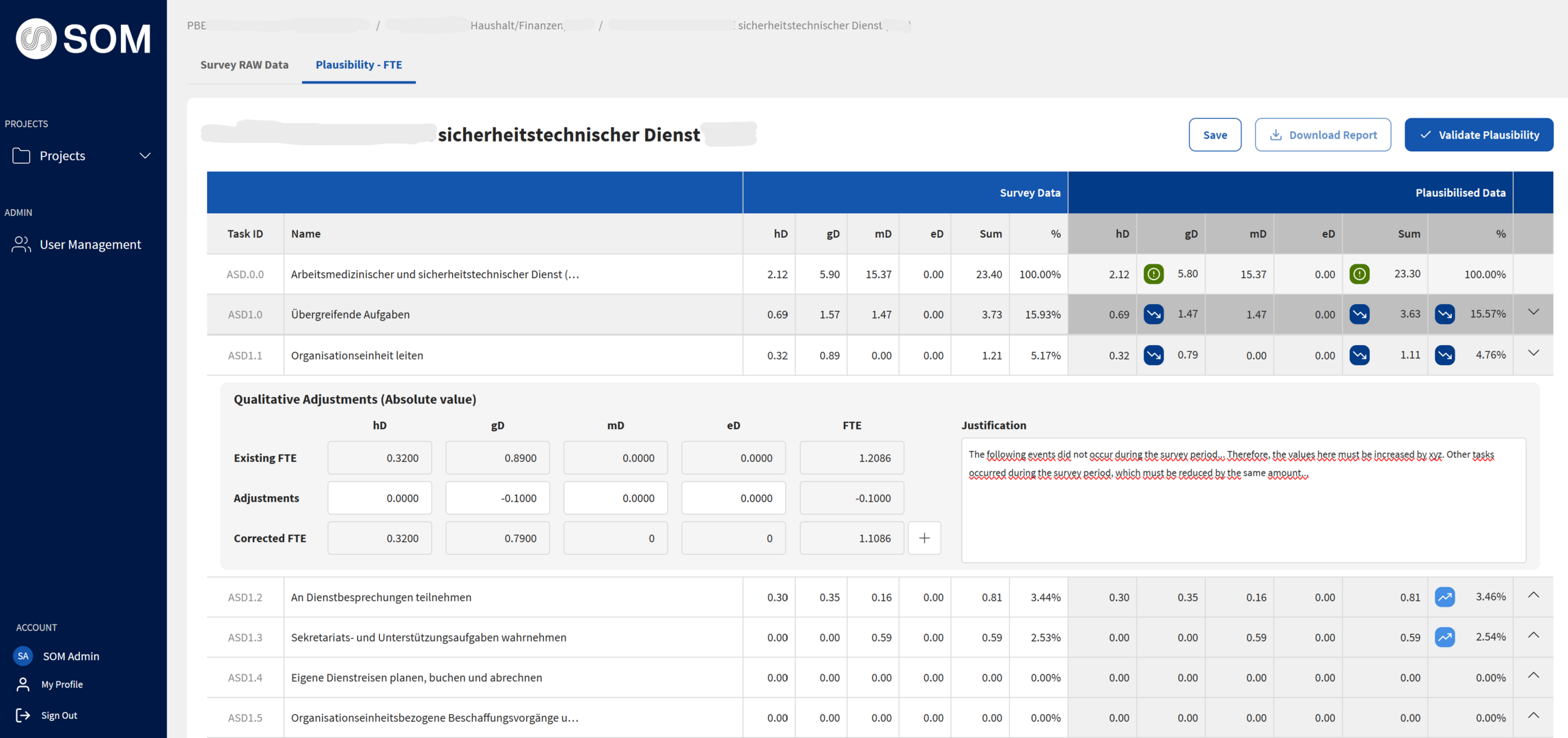Click upward trend icon in ASD1.2 row
The width and height of the screenshot is (1568, 738).
pos(1444,597)
